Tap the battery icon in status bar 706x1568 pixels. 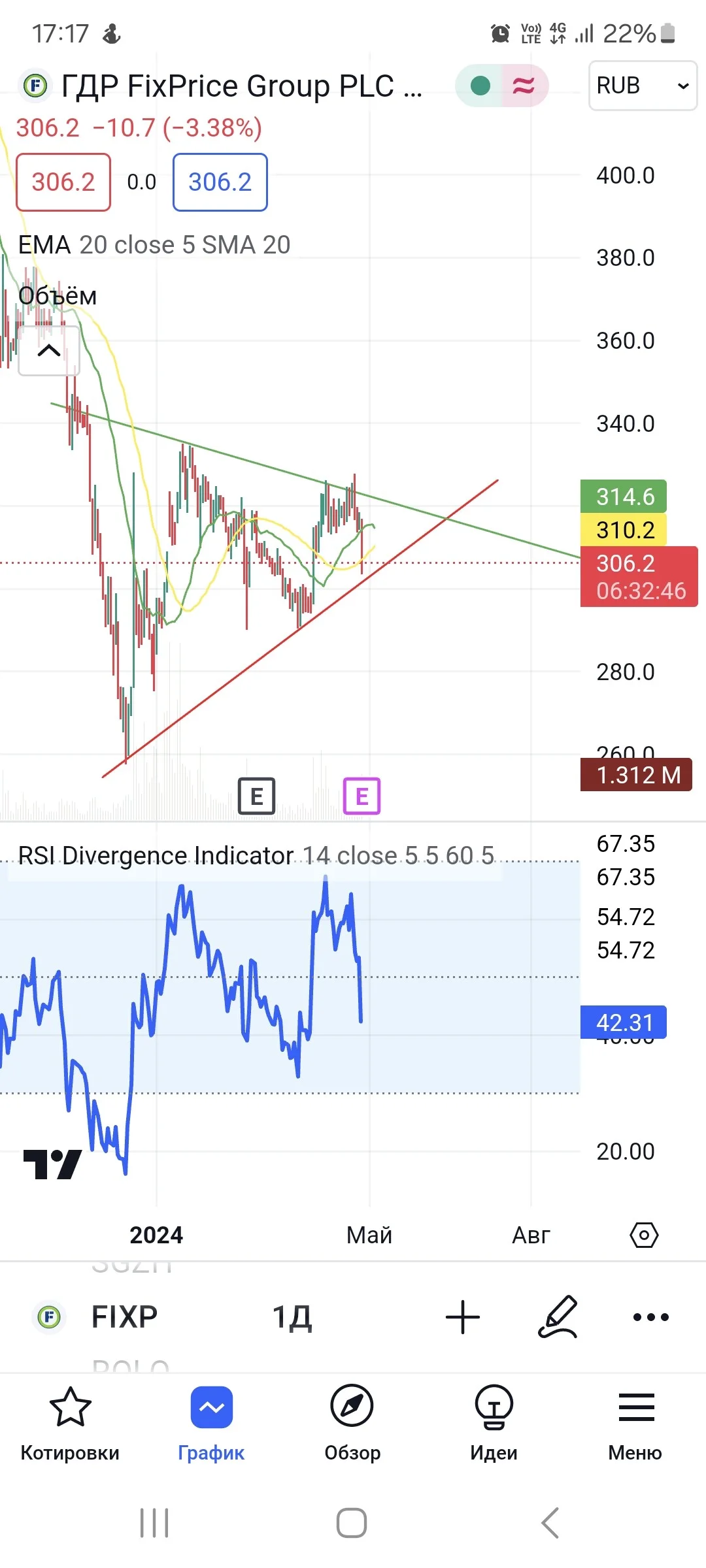pyautogui.click(x=667, y=33)
